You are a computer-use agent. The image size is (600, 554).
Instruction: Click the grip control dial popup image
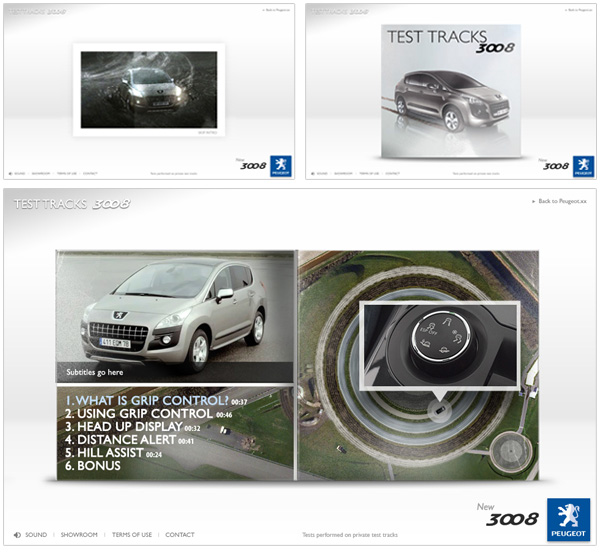(x=440, y=345)
